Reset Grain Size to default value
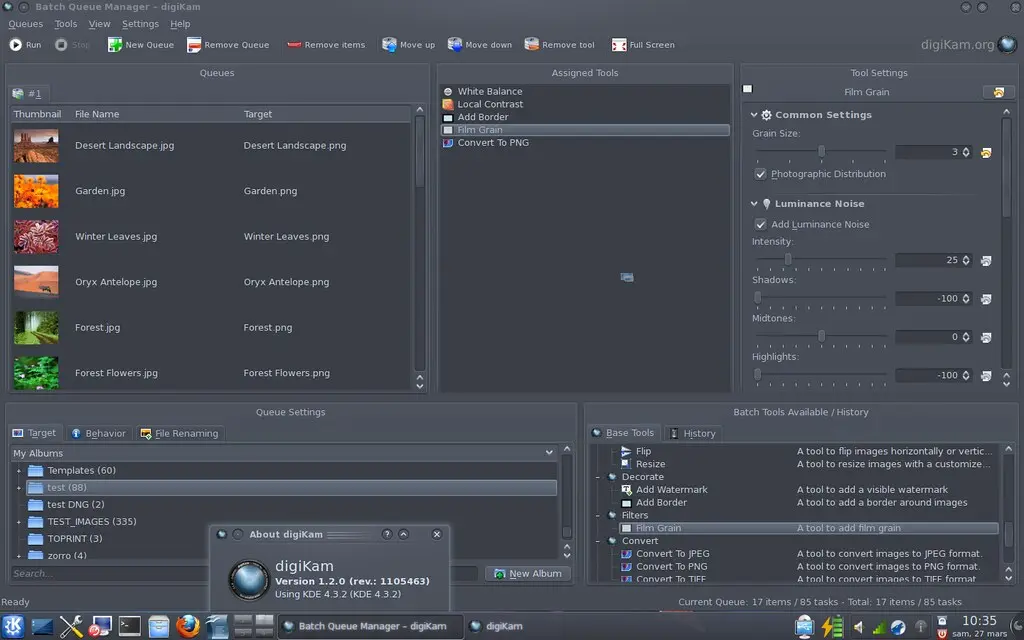 (x=986, y=153)
